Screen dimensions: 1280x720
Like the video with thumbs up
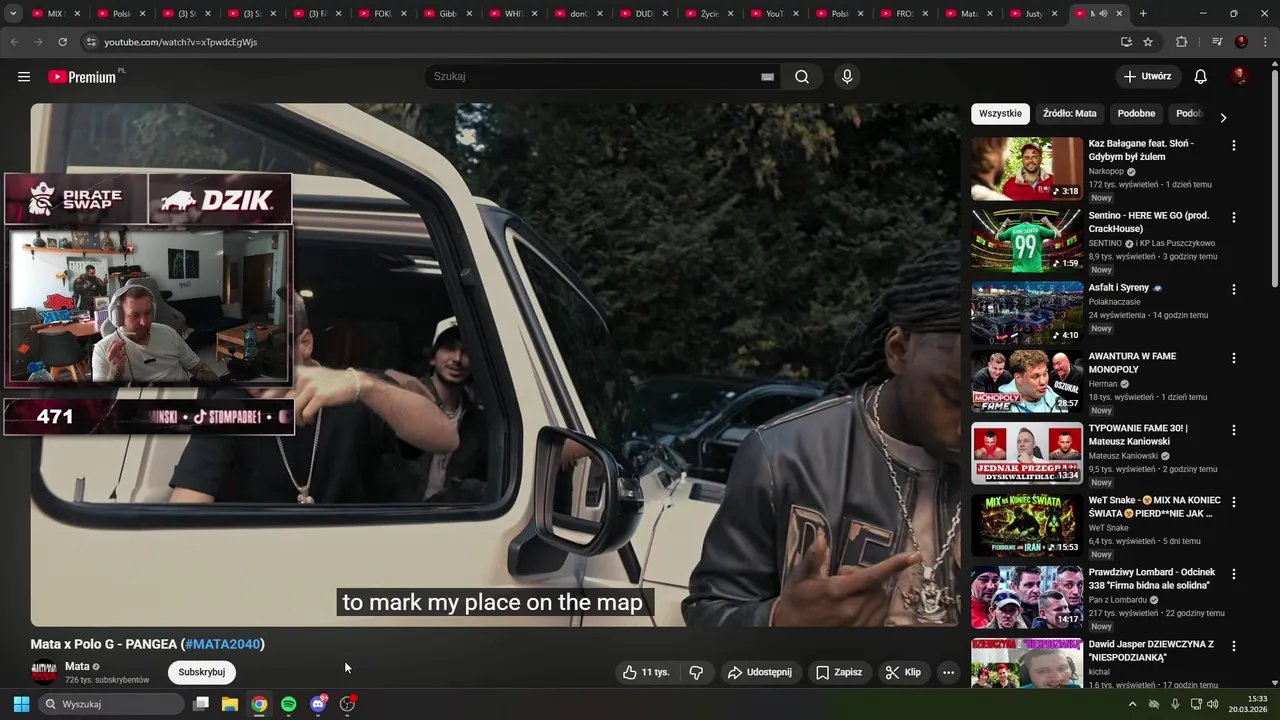(x=646, y=673)
